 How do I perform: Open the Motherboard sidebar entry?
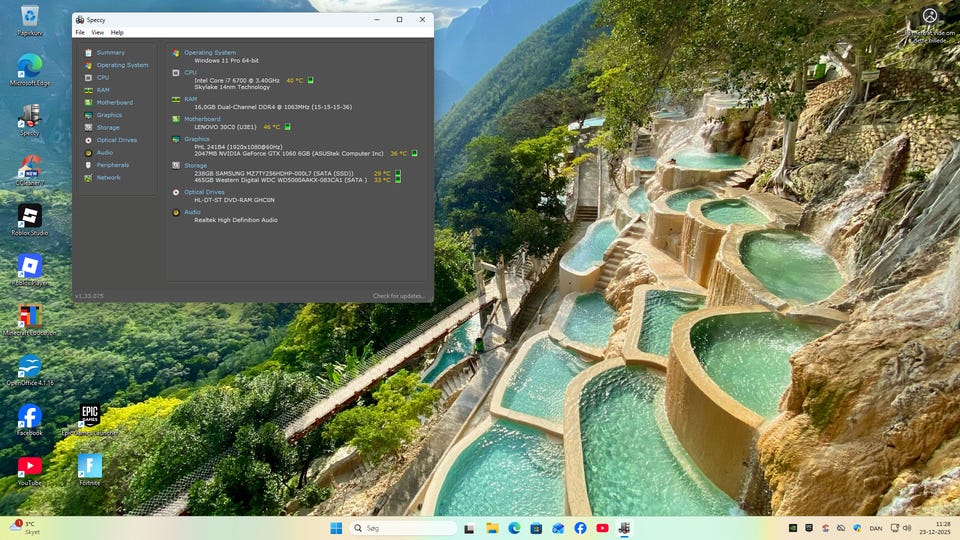114,102
